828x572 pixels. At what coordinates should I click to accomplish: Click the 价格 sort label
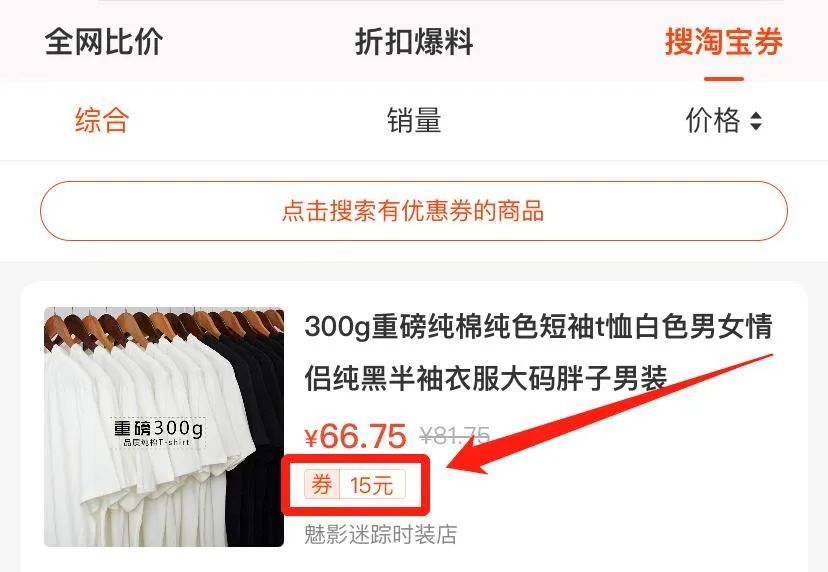pos(713,120)
